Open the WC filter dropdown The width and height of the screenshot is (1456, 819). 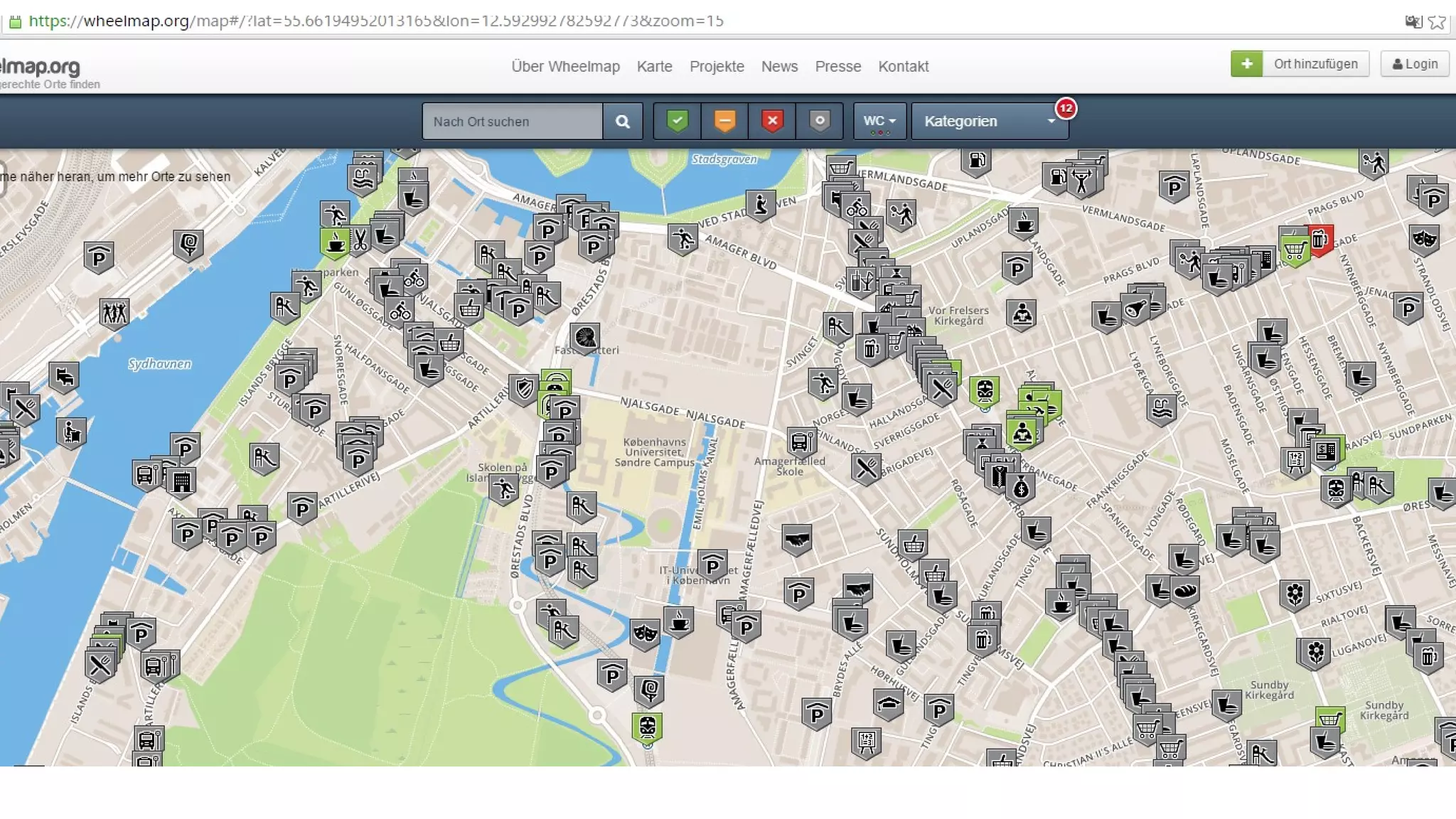[879, 121]
